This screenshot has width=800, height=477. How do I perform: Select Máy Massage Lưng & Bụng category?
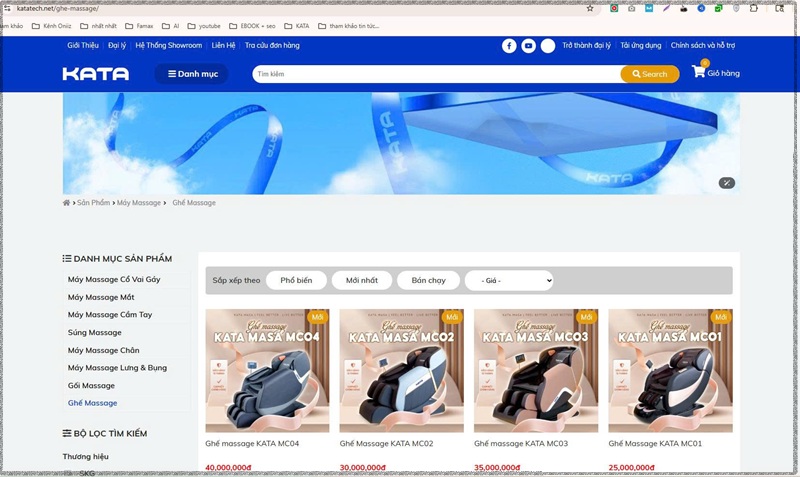pyautogui.click(x=117, y=368)
